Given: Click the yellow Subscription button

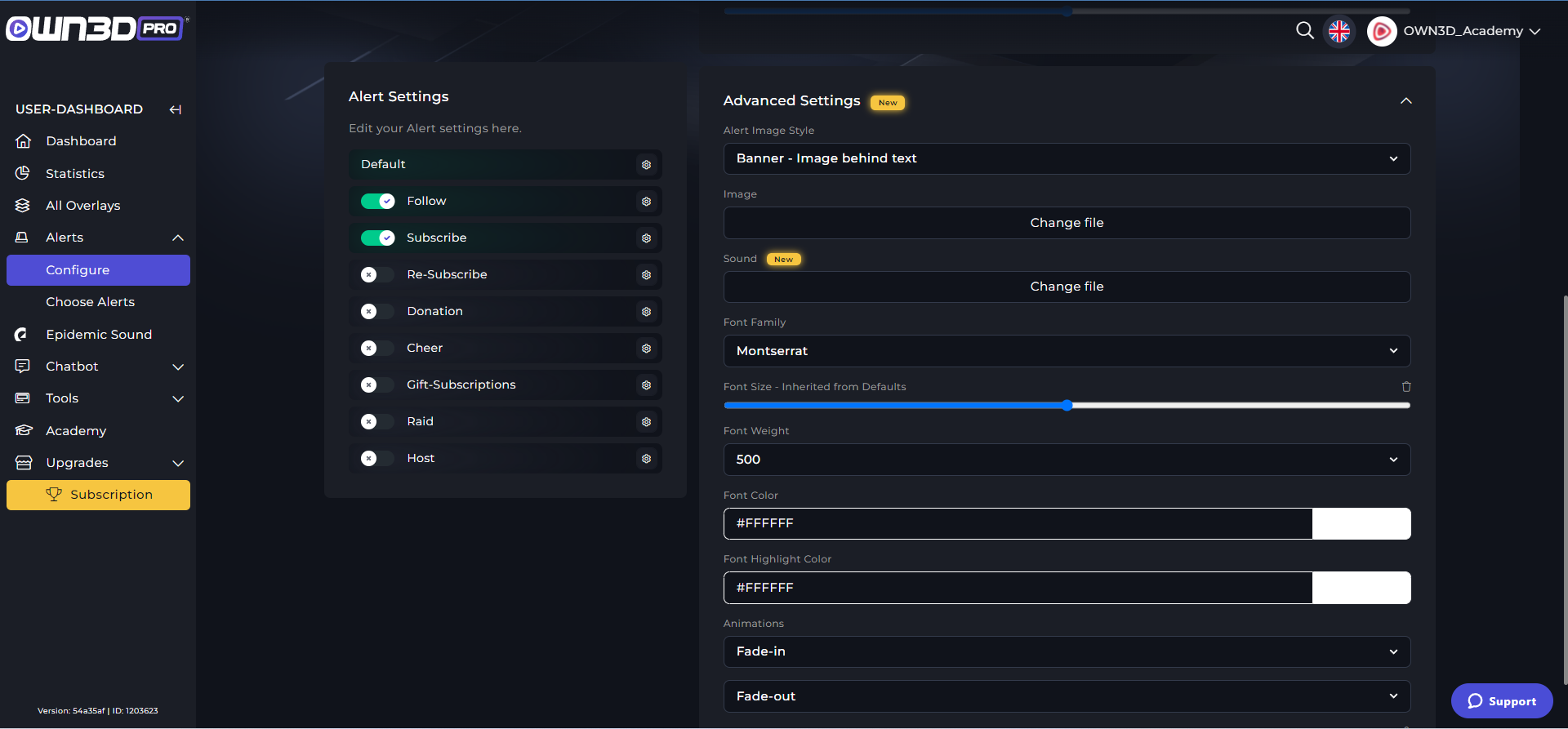Looking at the screenshot, I should (98, 495).
